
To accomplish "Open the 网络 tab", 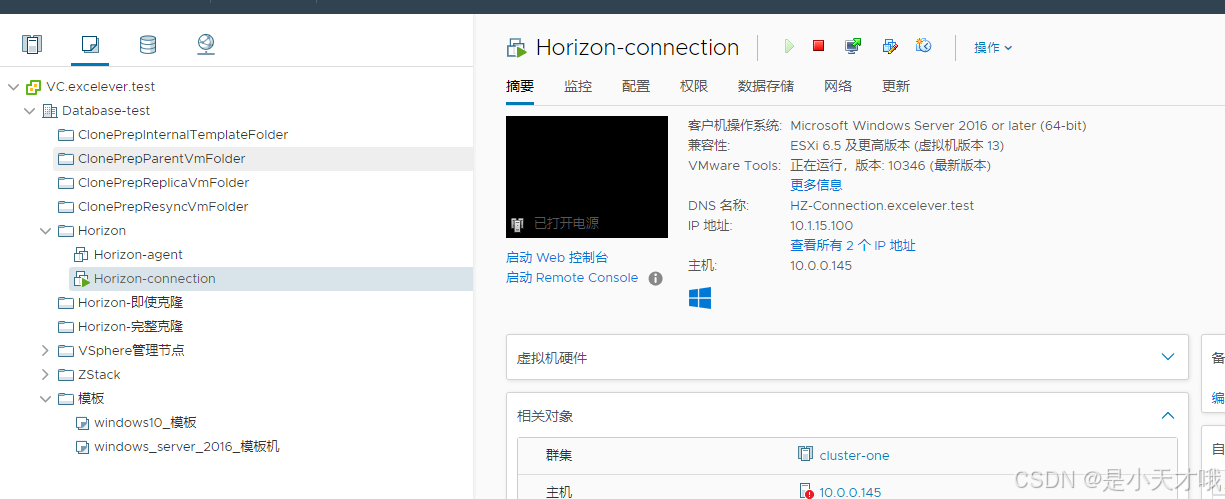I will click(x=838, y=86).
